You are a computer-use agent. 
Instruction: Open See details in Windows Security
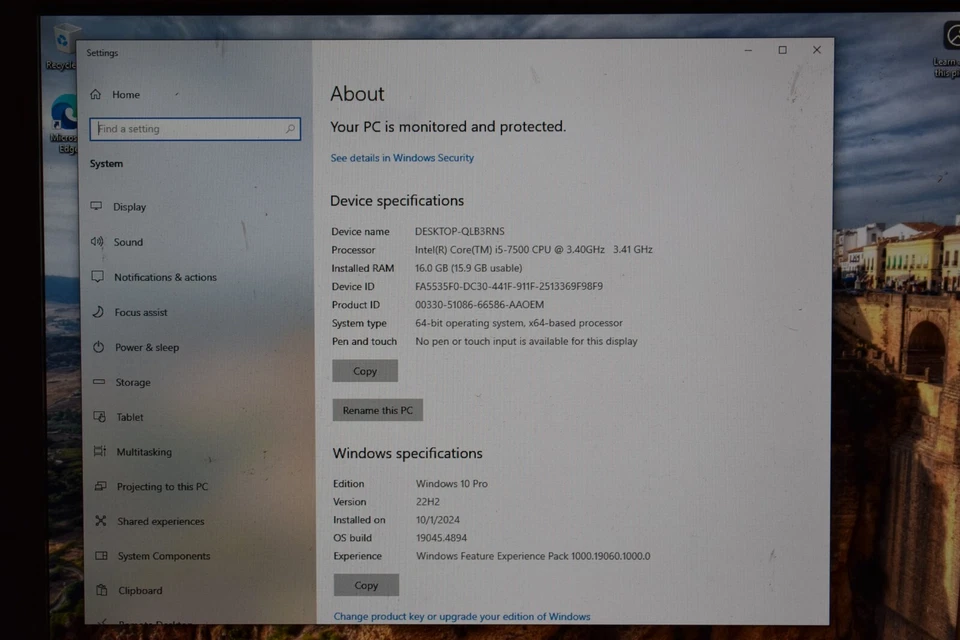(x=402, y=157)
